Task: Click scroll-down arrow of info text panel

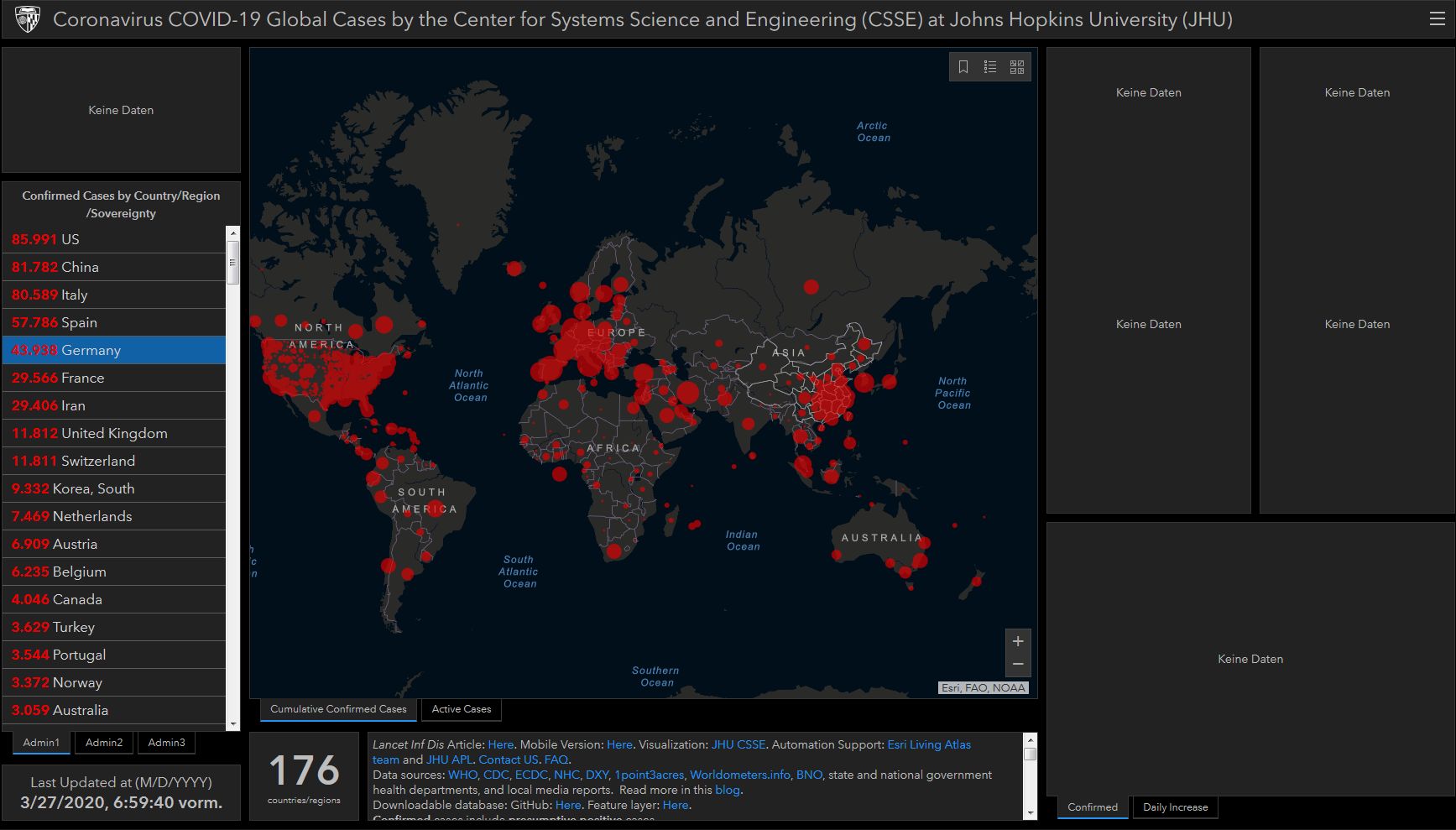Action: coord(1030,813)
